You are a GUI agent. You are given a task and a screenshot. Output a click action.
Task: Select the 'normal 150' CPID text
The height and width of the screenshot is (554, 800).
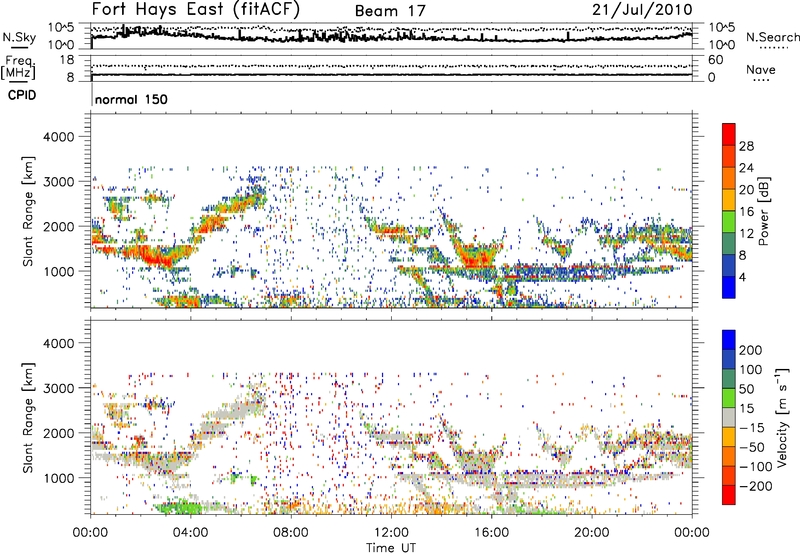click(131, 99)
